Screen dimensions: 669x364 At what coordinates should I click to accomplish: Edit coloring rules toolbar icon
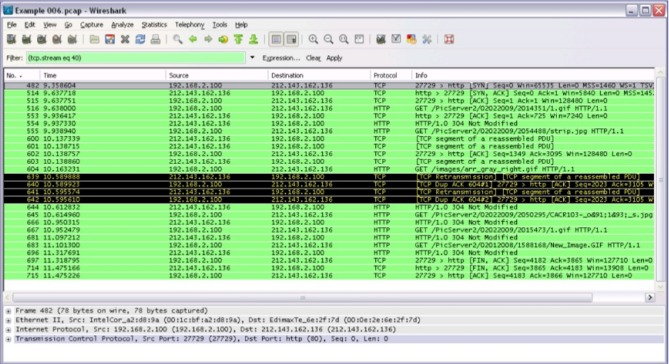[x=412, y=39]
